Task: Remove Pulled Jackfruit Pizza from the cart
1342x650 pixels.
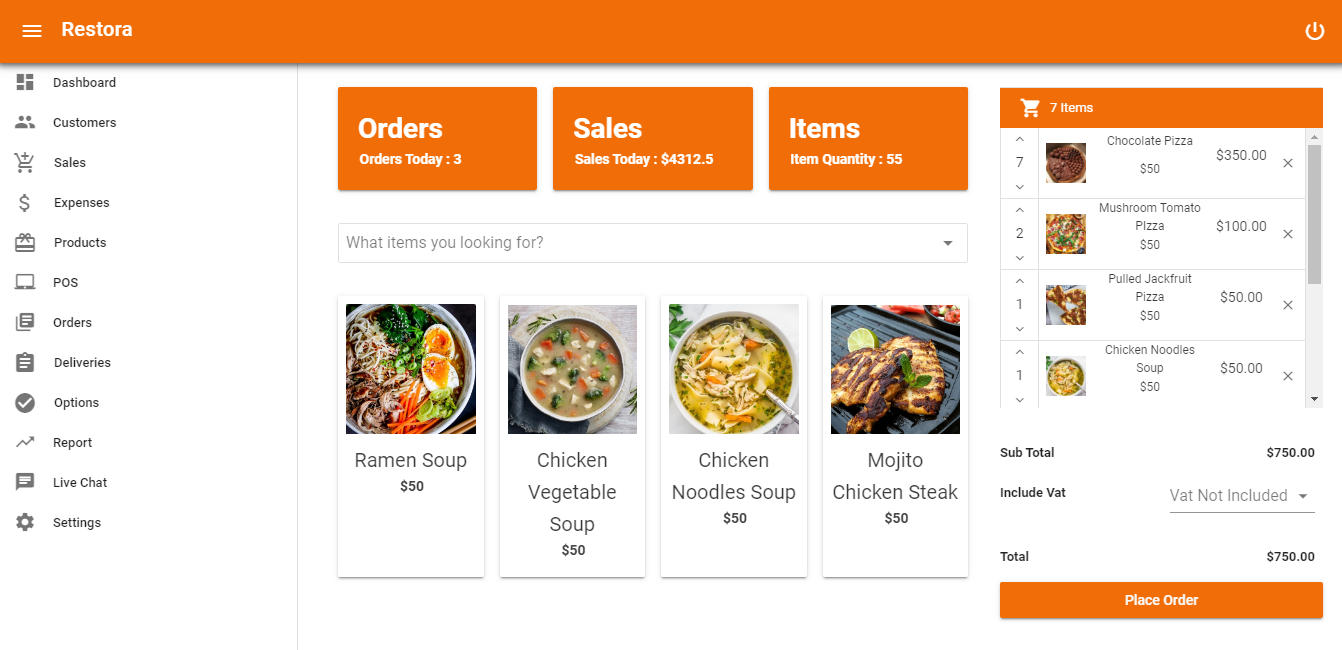Action: click(1288, 304)
